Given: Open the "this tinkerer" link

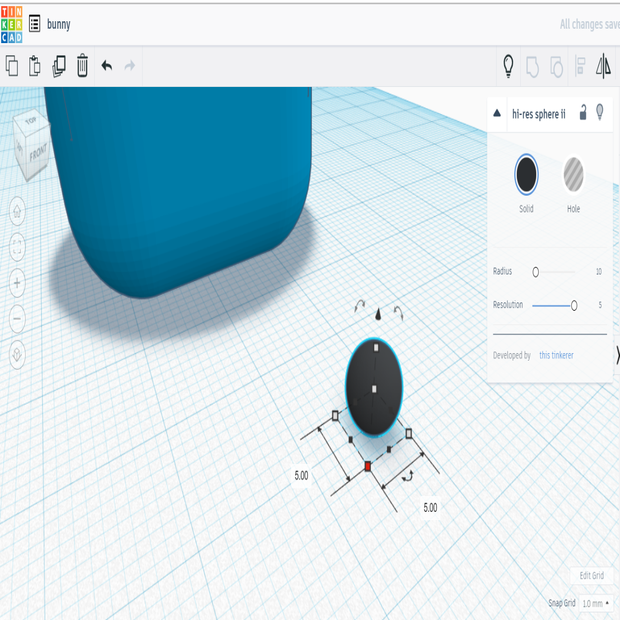Looking at the screenshot, I should coord(556,355).
